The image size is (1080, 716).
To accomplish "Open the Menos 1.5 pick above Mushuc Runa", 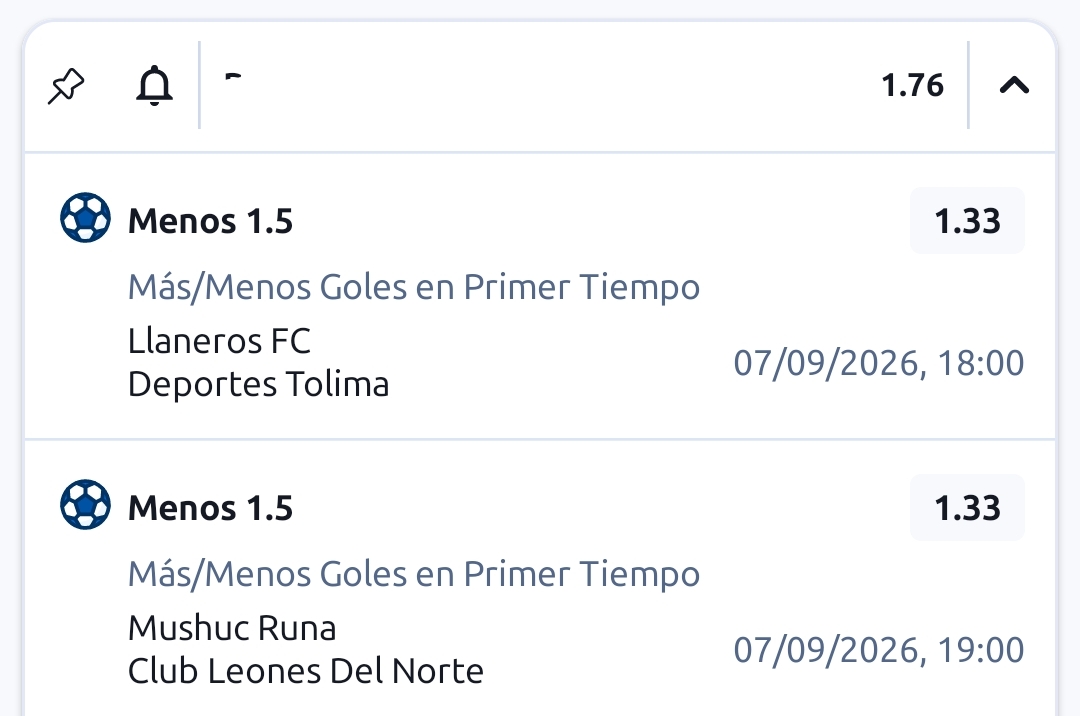I will coord(211,508).
